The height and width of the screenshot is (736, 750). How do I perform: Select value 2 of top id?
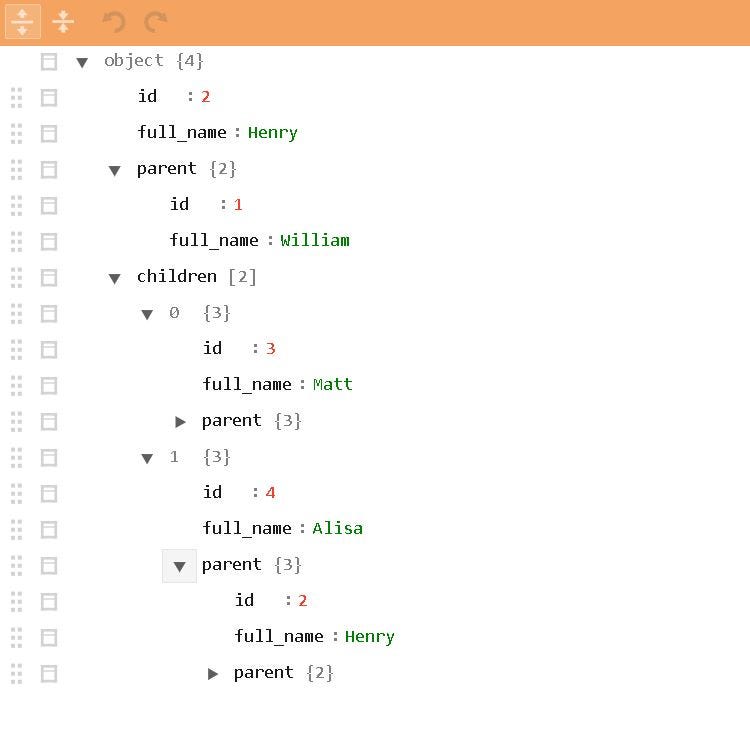(x=205, y=97)
